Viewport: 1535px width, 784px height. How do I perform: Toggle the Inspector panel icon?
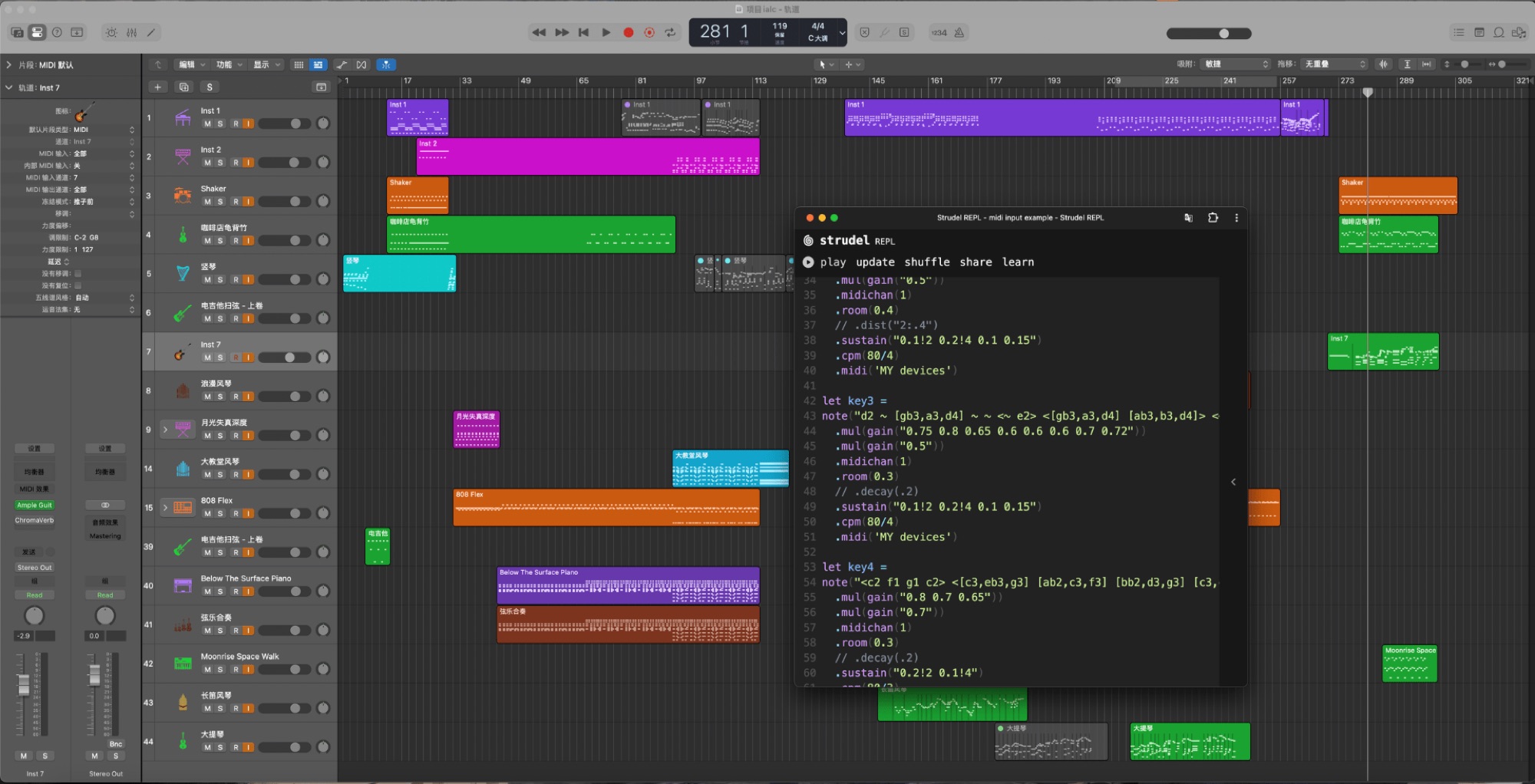(37, 32)
